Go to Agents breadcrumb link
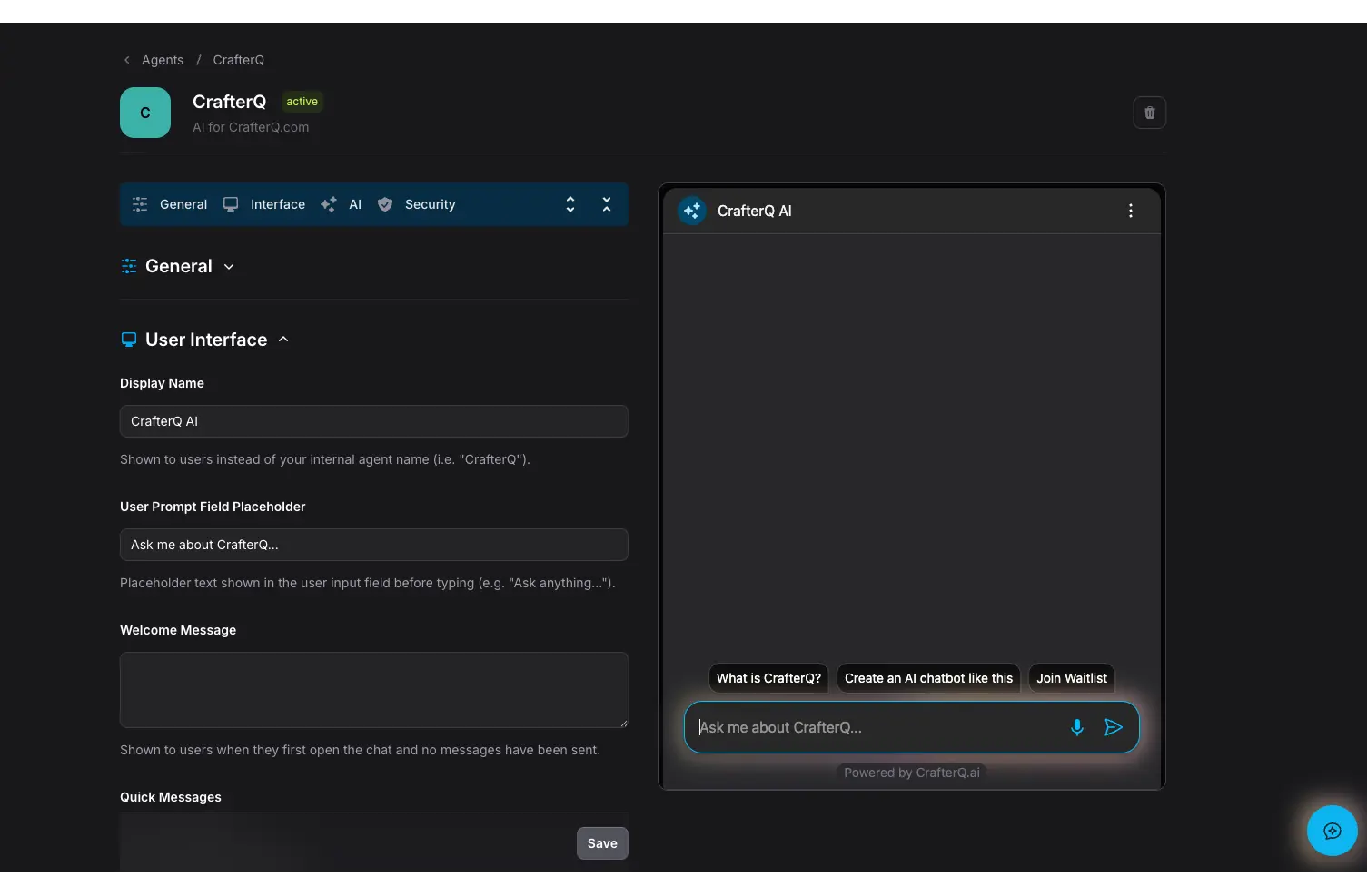 coord(163,60)
